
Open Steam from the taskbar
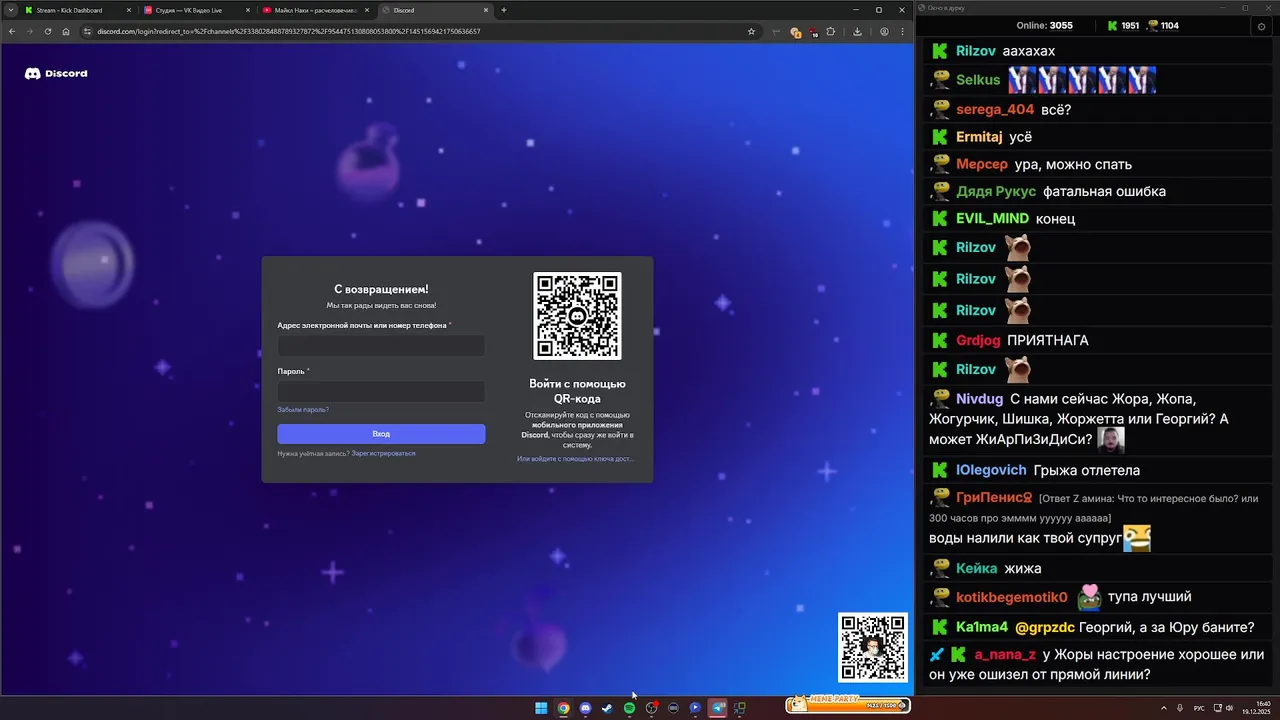(607, 708)
